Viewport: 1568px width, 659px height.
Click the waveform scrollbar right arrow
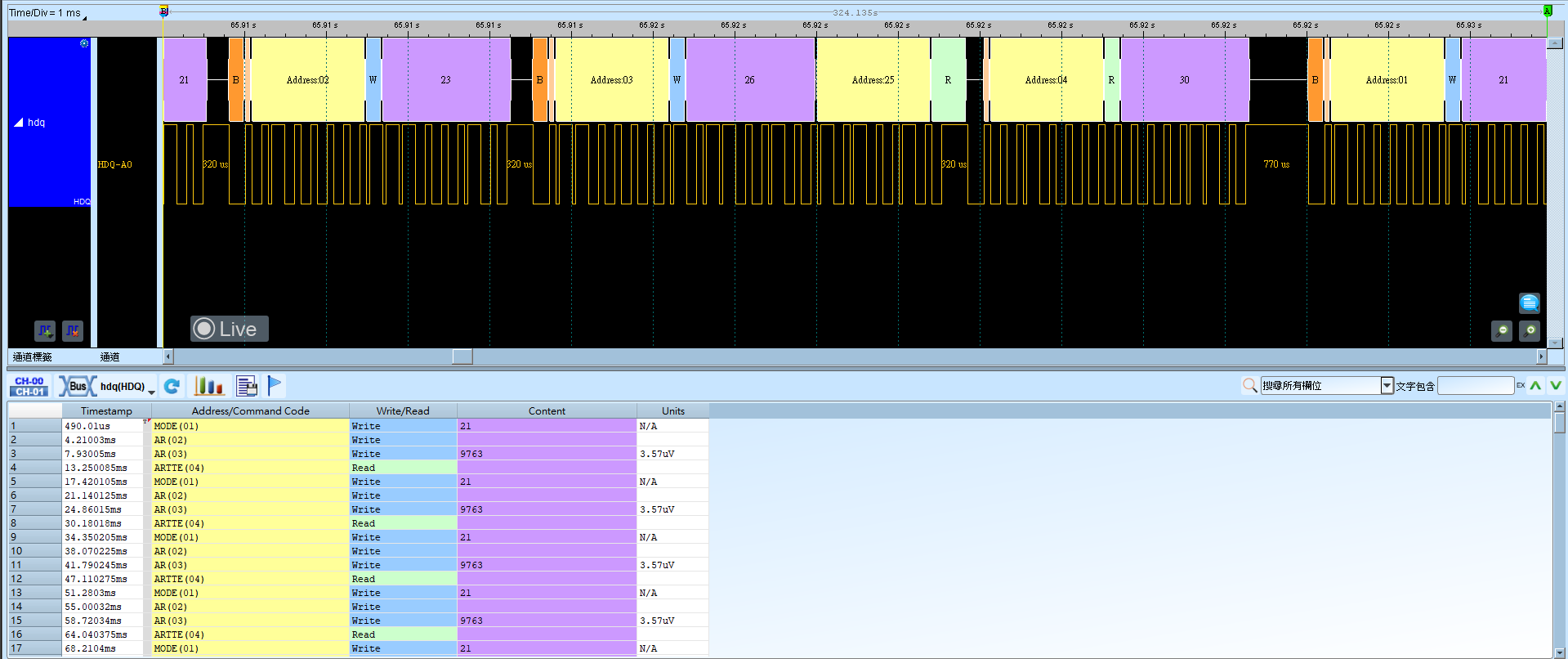[x=1541, y=356]
